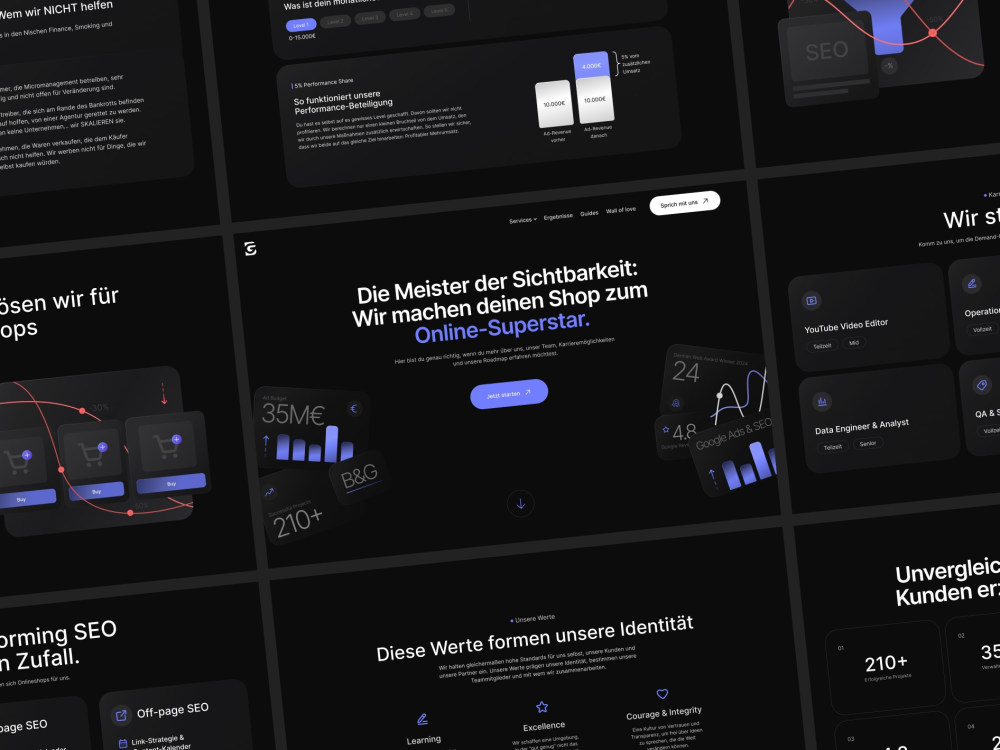Open the Guides nav item
The image size is (1000, 750).
(589, 213)
